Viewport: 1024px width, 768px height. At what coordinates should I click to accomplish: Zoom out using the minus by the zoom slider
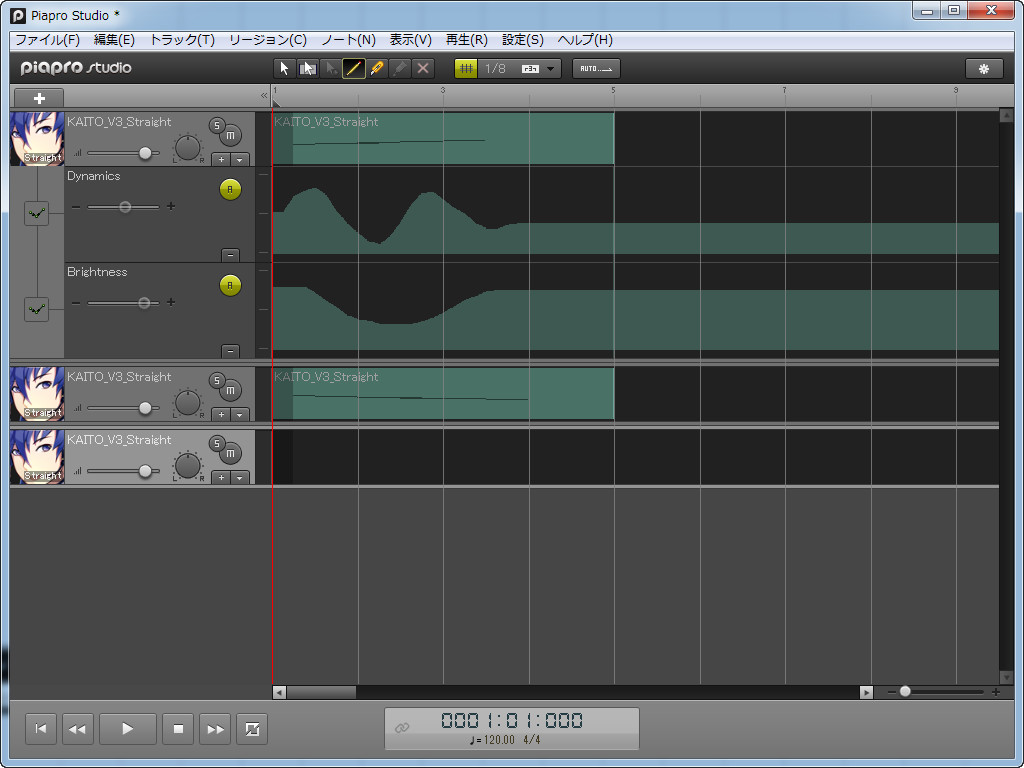pos(892,692)
